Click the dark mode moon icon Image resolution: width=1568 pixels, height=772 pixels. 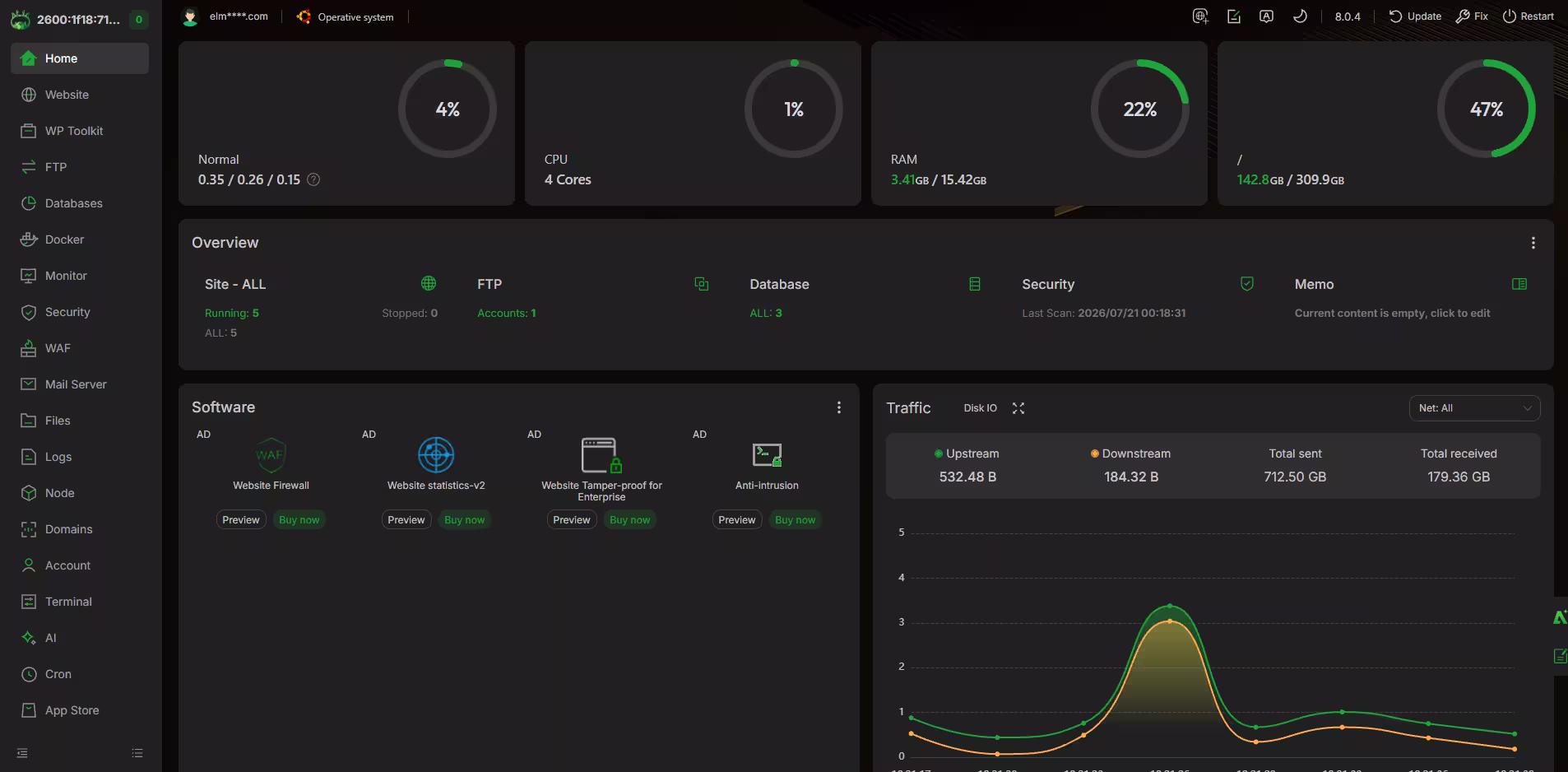click(1300, 16)
